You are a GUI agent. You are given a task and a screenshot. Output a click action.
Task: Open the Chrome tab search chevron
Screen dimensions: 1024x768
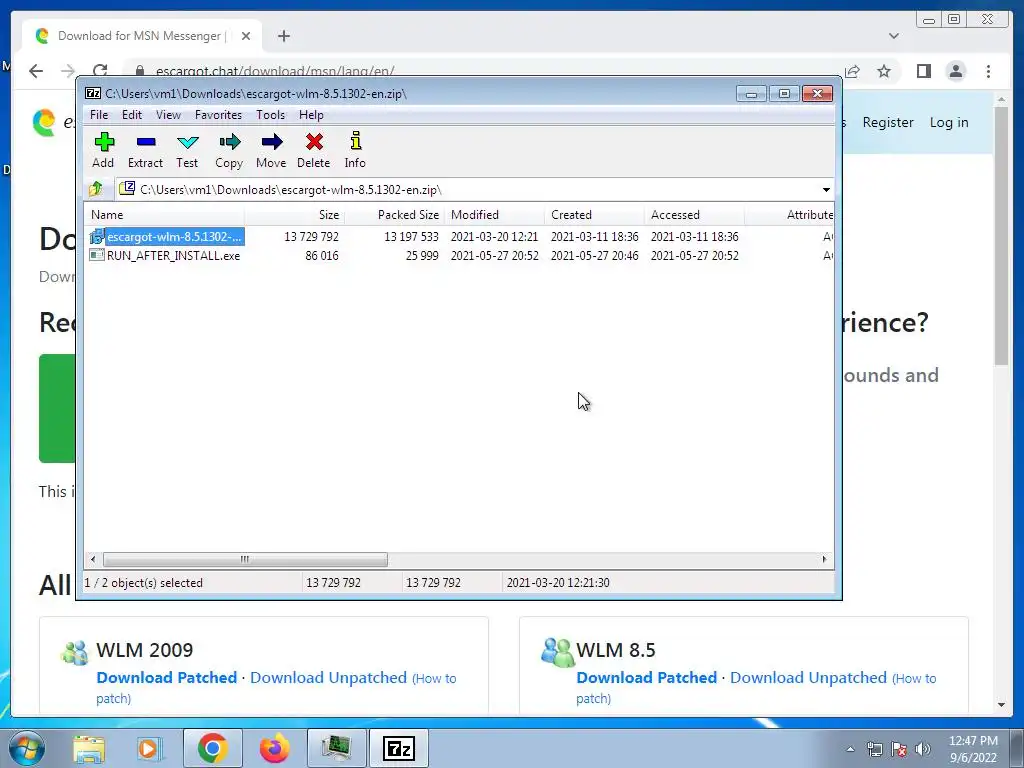coord(894,36)
